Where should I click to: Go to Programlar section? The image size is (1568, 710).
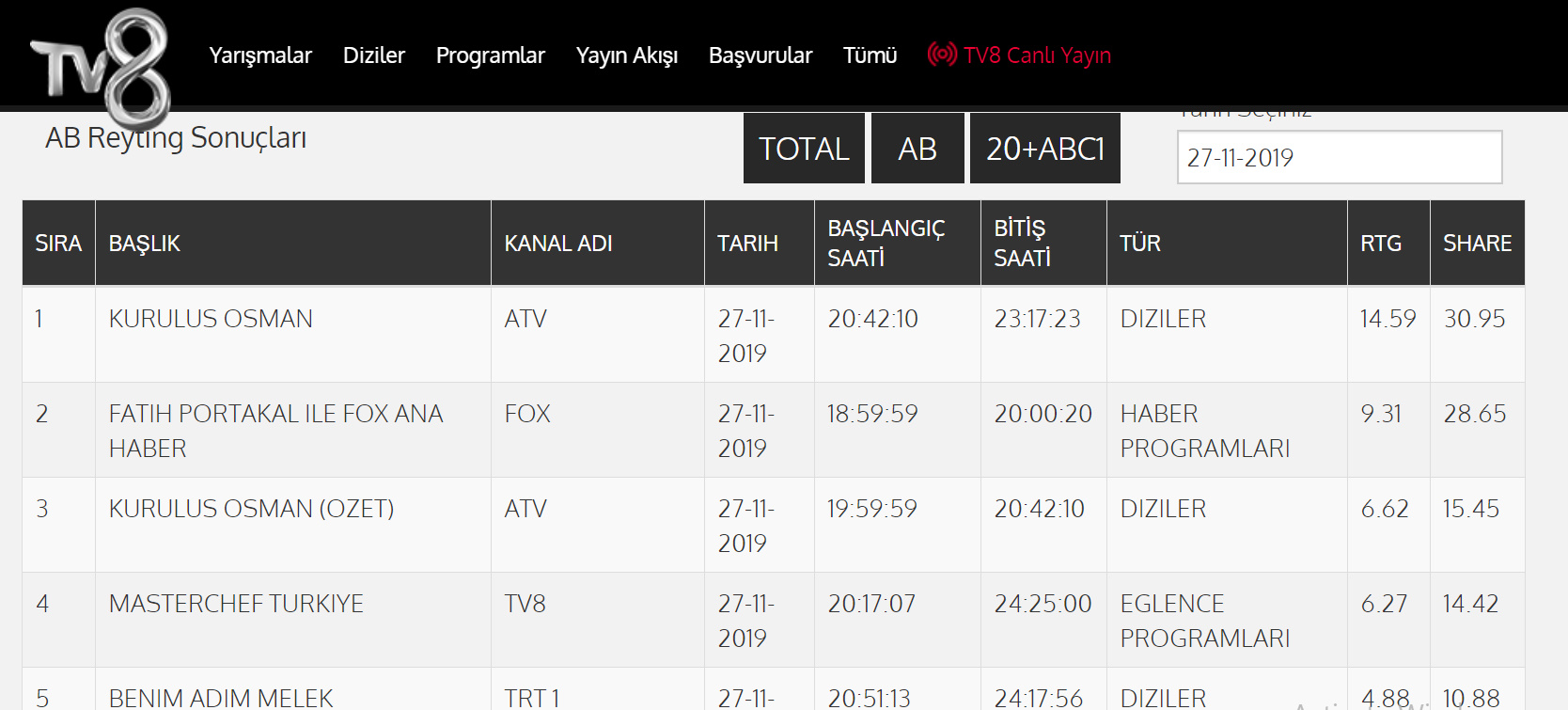[x=490, y=55]
